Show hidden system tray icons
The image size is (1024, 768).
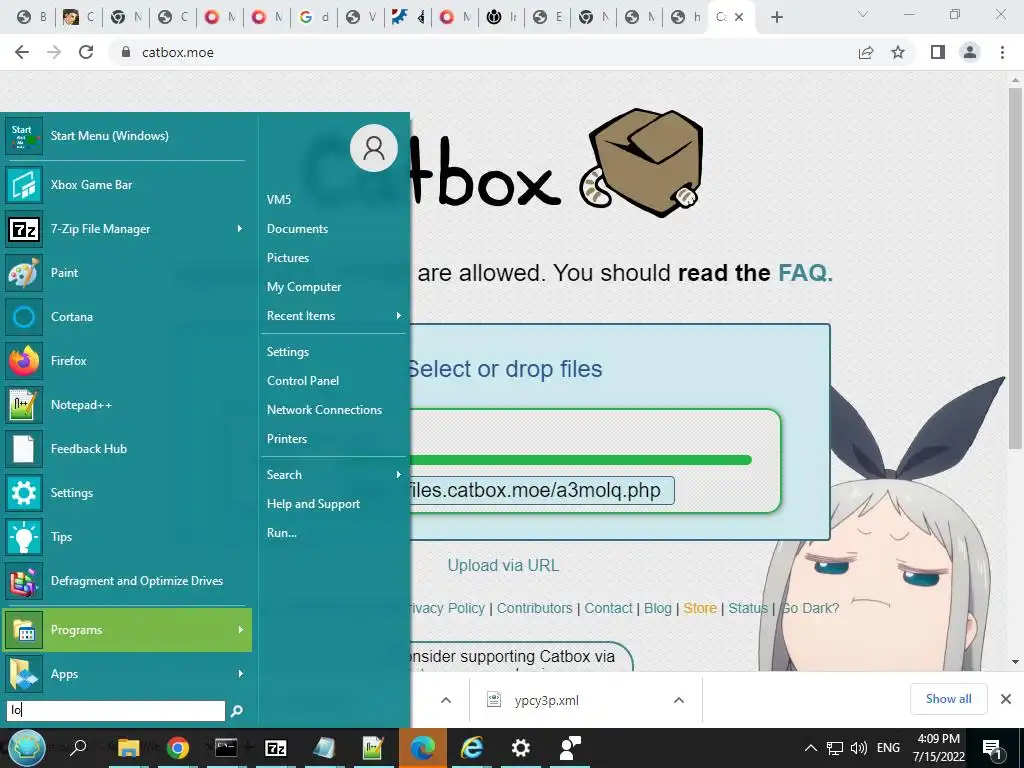(810, 748)
